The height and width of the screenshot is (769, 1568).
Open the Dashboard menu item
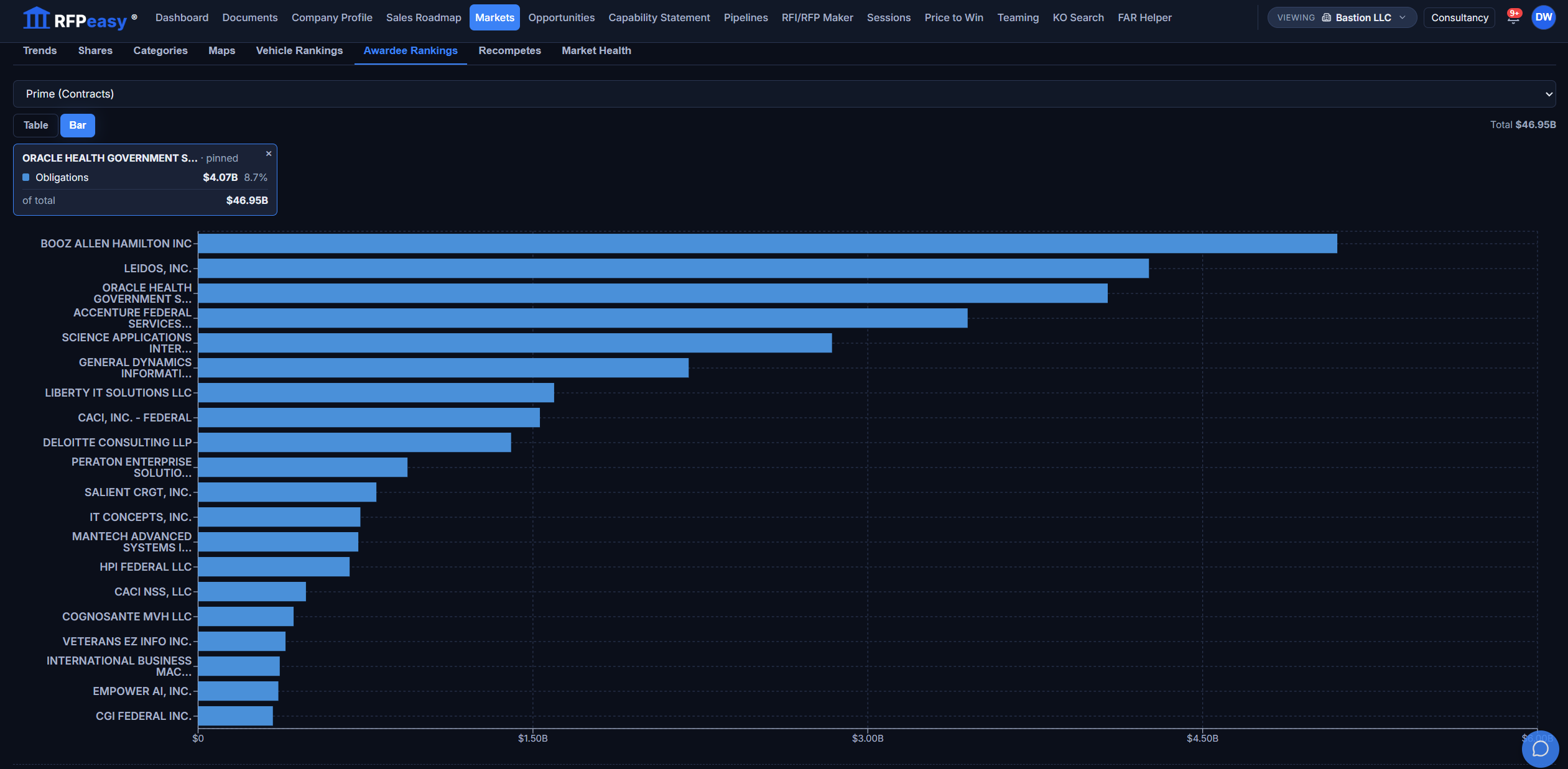click(x=182, y=17)
